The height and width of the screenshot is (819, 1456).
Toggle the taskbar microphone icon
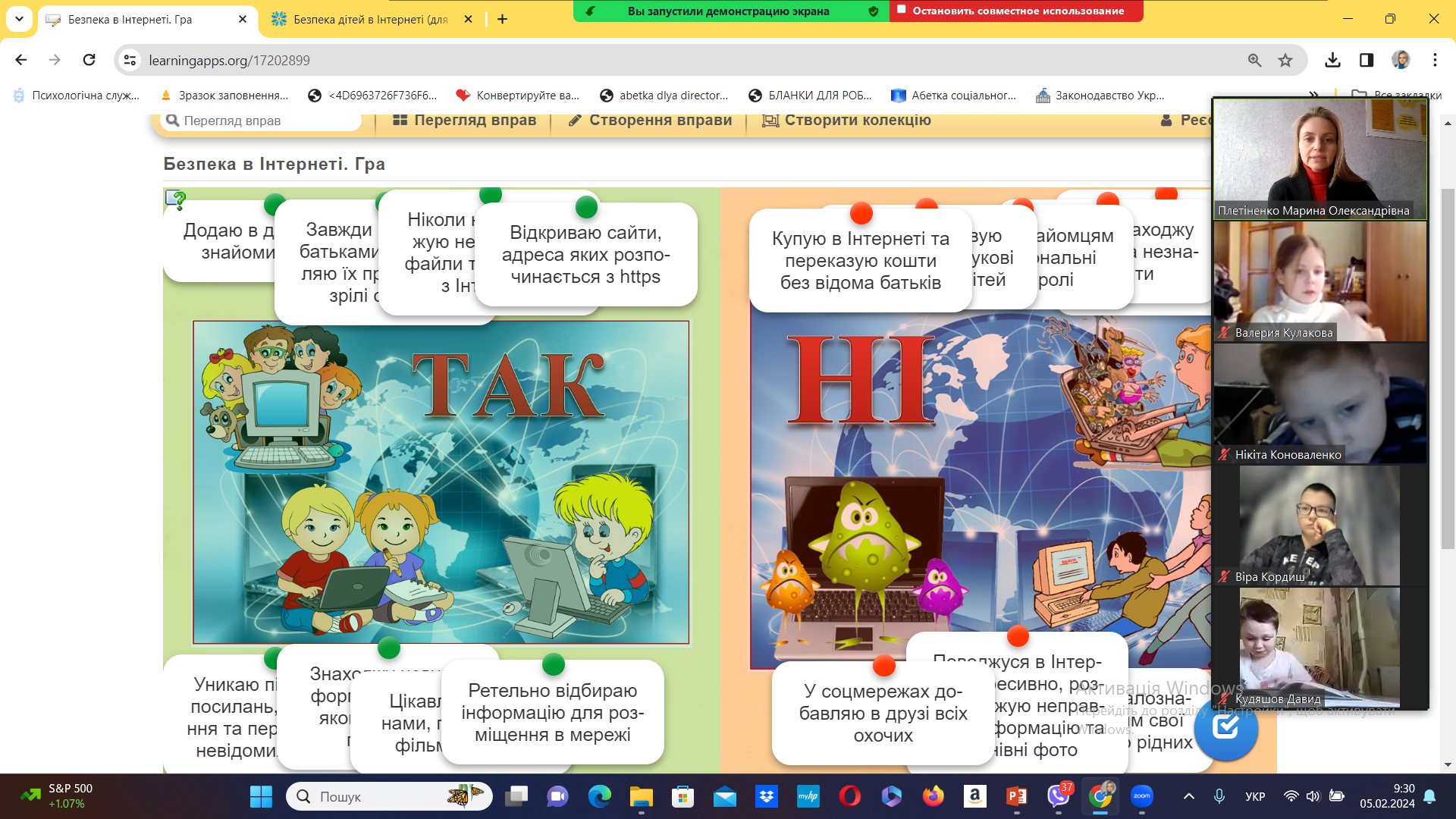(1219, 796)
